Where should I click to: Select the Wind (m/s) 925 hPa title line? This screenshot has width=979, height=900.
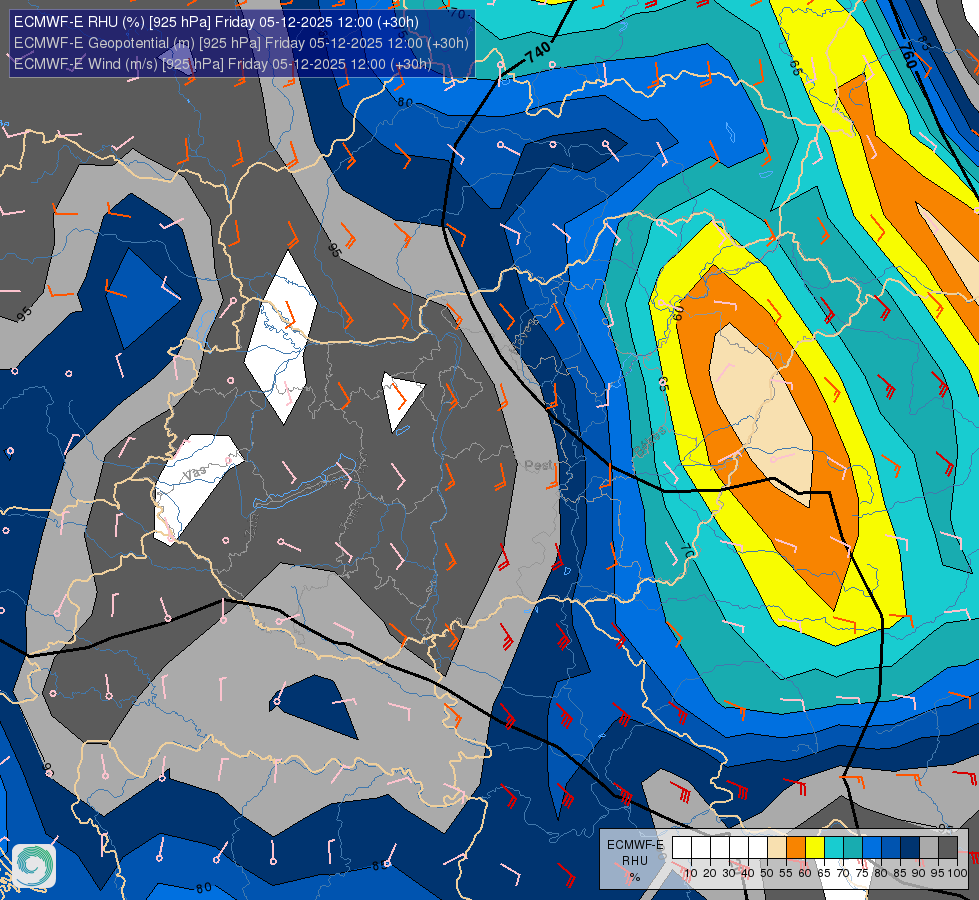222,64
